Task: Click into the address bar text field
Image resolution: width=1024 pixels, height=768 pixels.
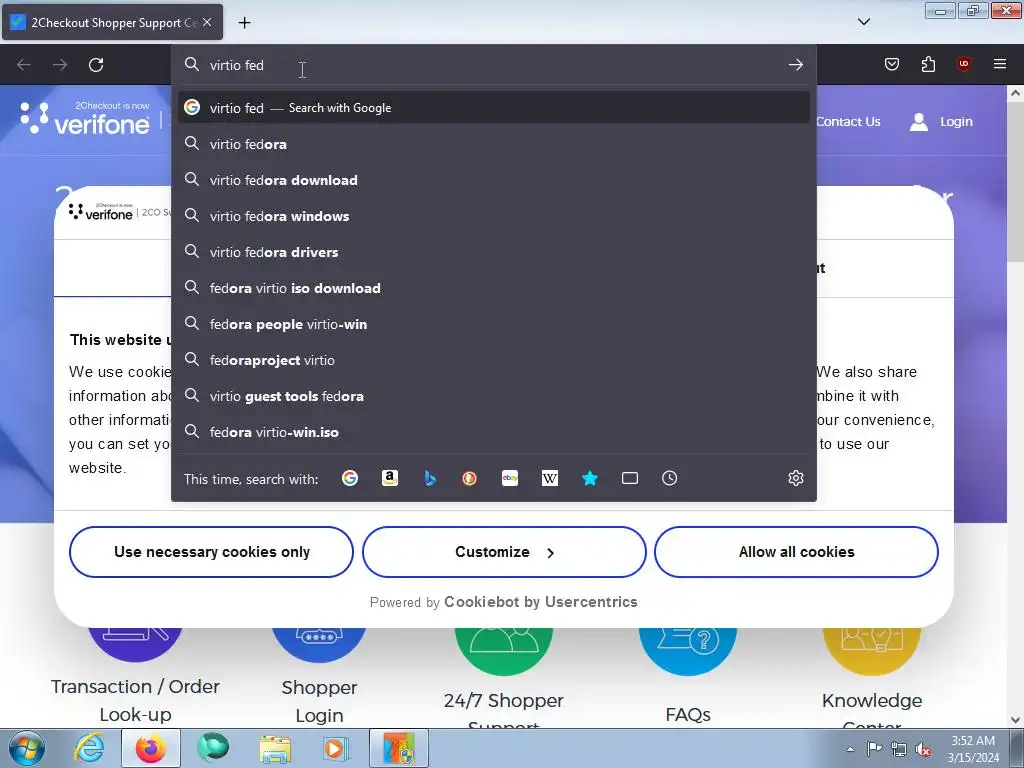Action: coord(494,65)
